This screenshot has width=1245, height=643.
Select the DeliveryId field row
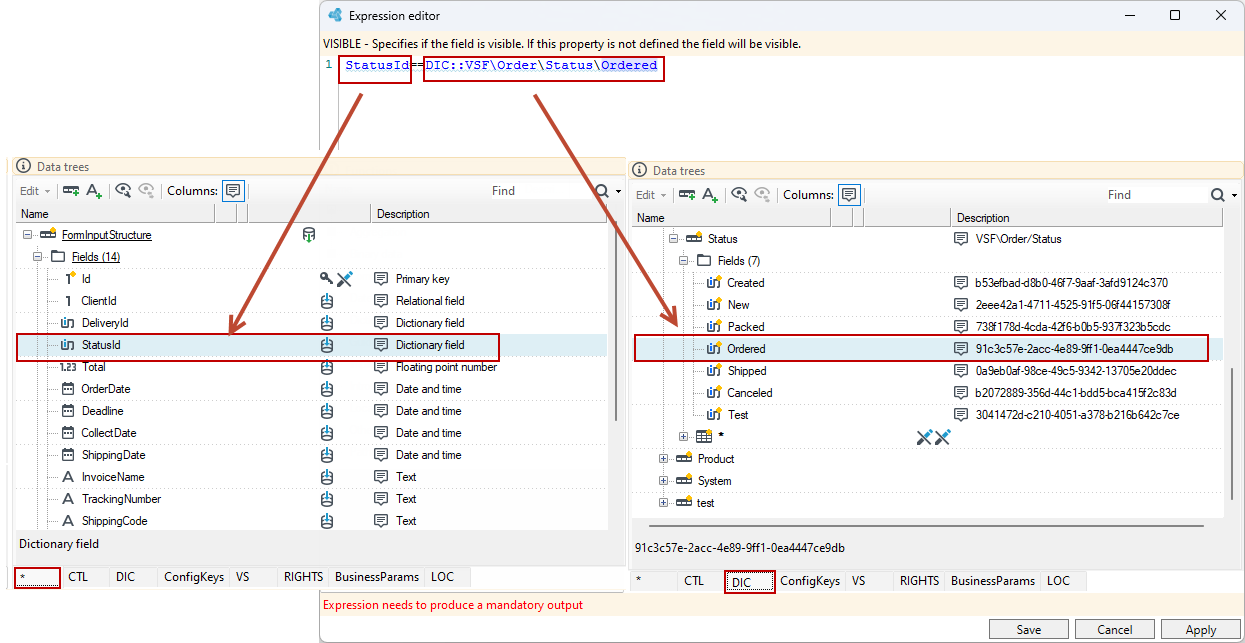coord(313,323)
